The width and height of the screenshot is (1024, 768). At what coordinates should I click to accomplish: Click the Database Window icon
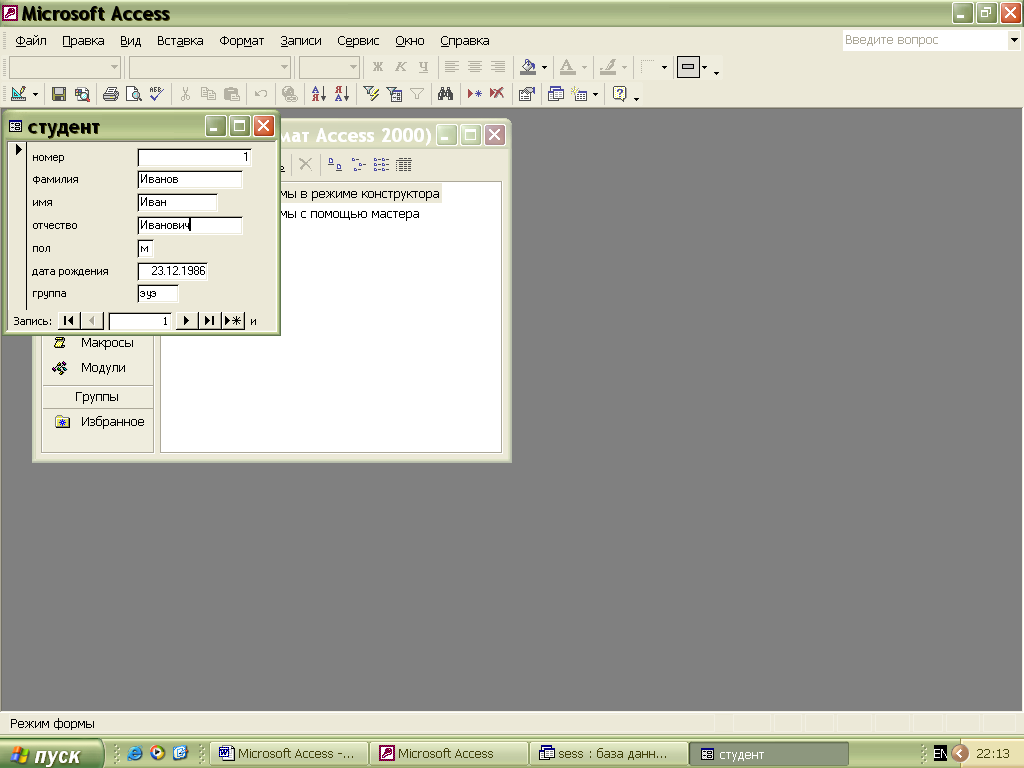[x=556, y=94]
